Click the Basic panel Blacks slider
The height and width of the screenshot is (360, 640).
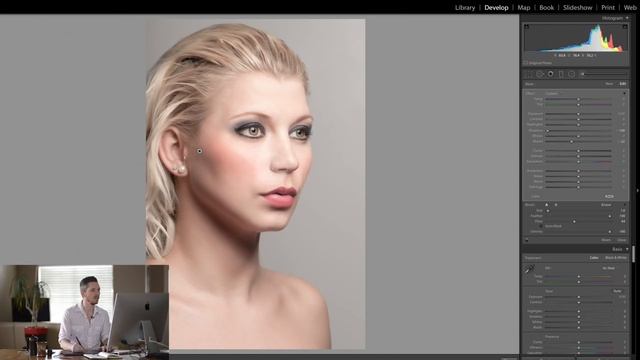pyautogui.click(x=578, y=327)
